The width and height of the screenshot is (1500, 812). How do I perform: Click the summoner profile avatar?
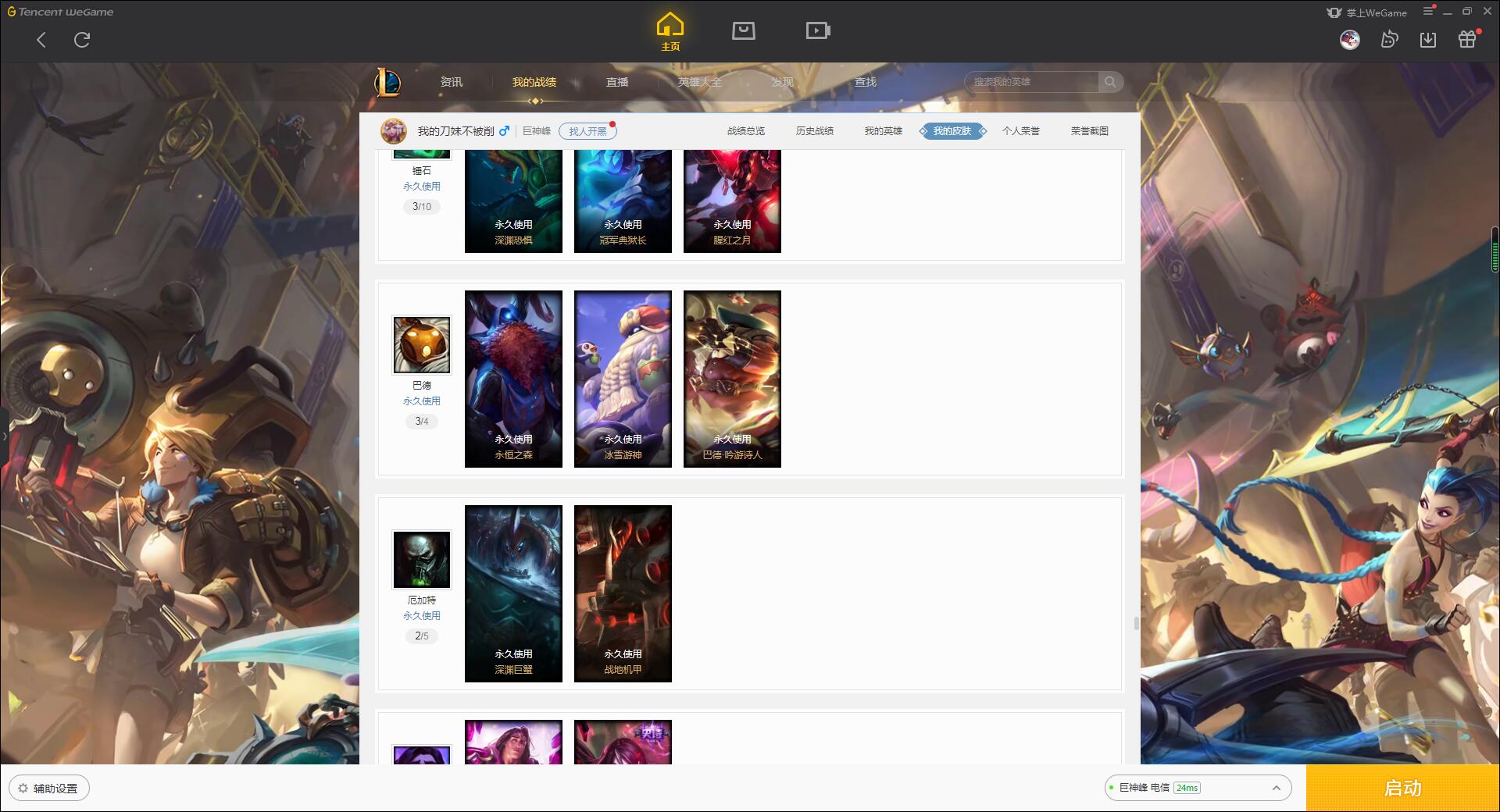tap(394, 131)
